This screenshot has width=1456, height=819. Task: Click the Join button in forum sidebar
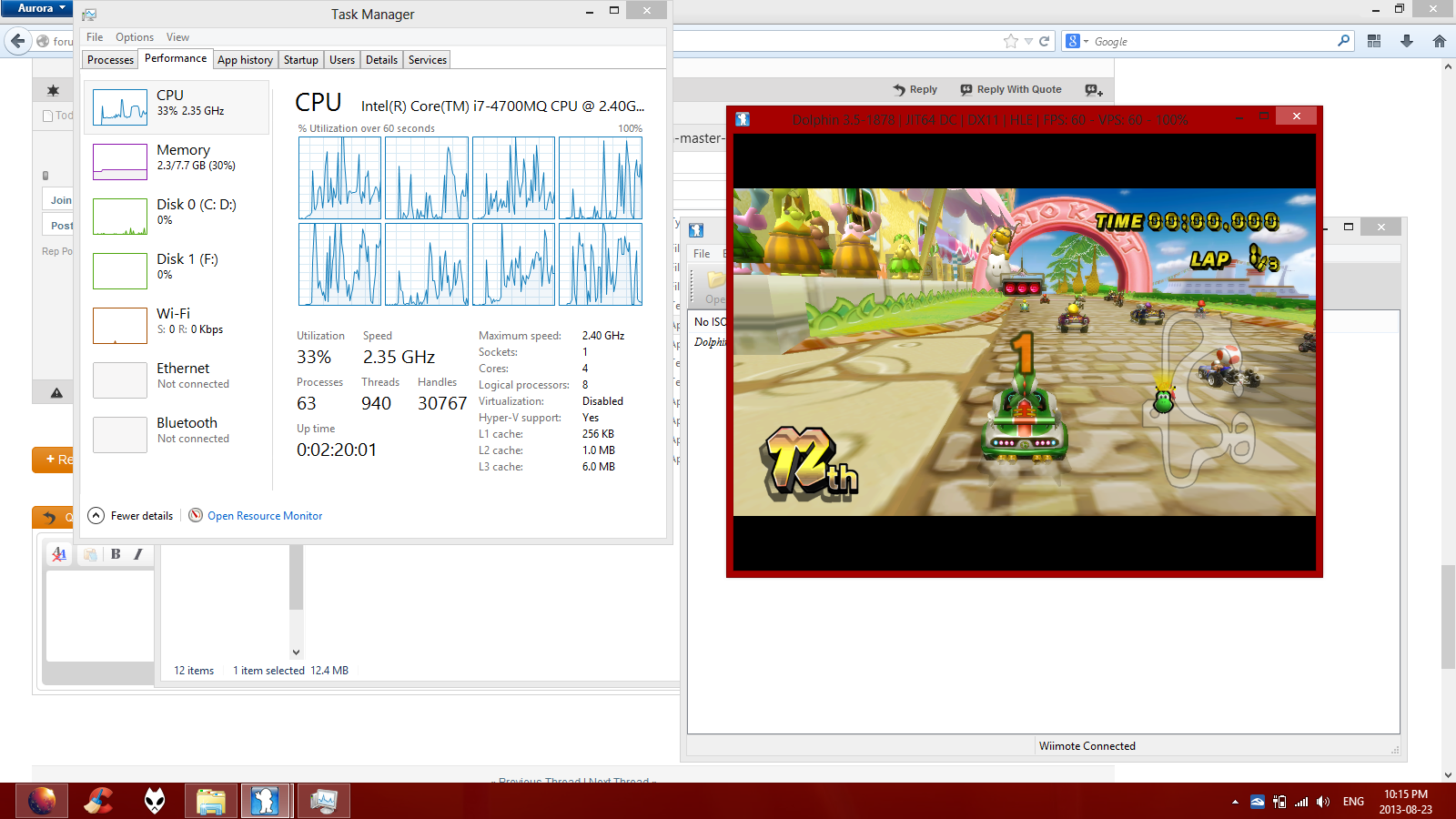coord(58,200)
